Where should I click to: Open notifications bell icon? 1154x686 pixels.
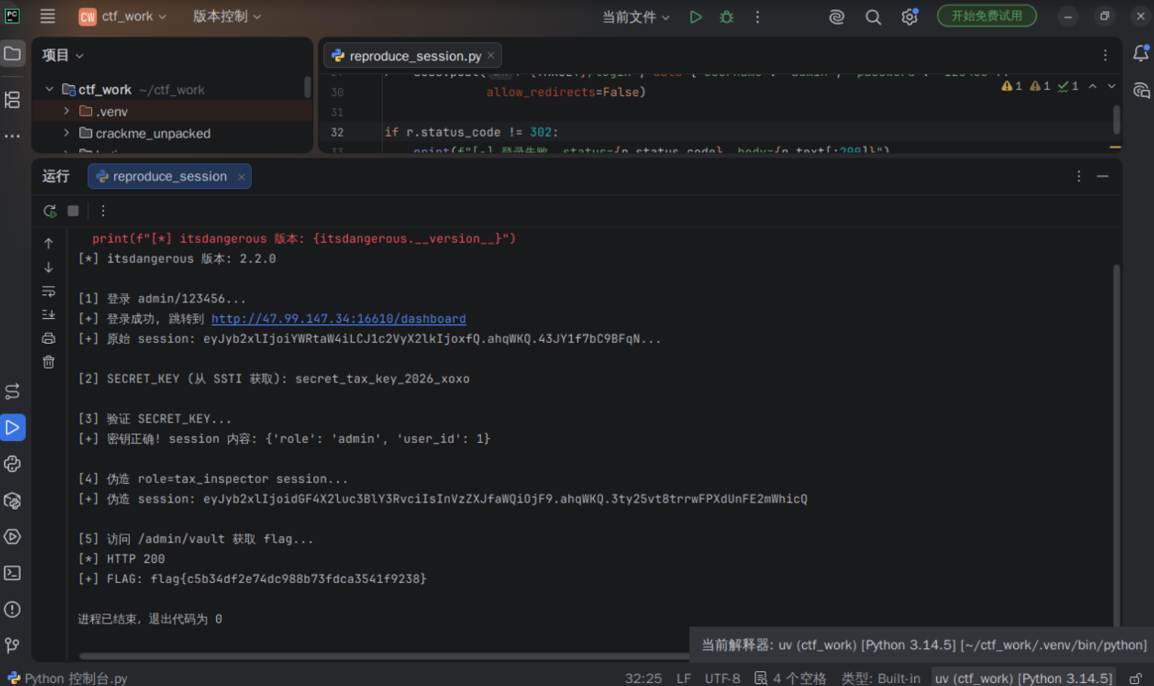tap(1141, 53)
